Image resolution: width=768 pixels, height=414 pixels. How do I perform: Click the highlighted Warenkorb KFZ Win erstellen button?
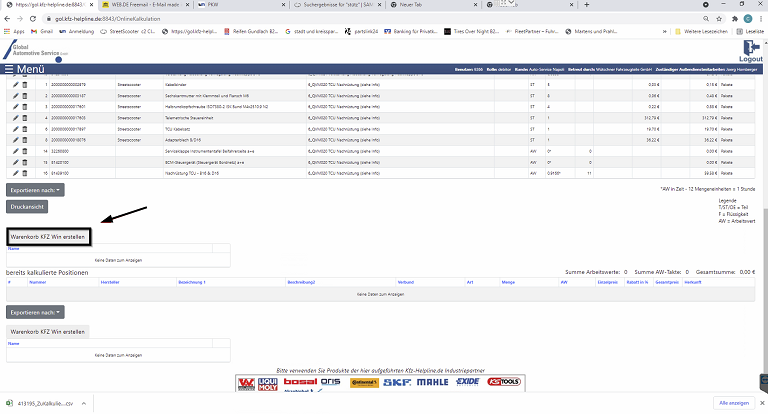click(48, 237)
